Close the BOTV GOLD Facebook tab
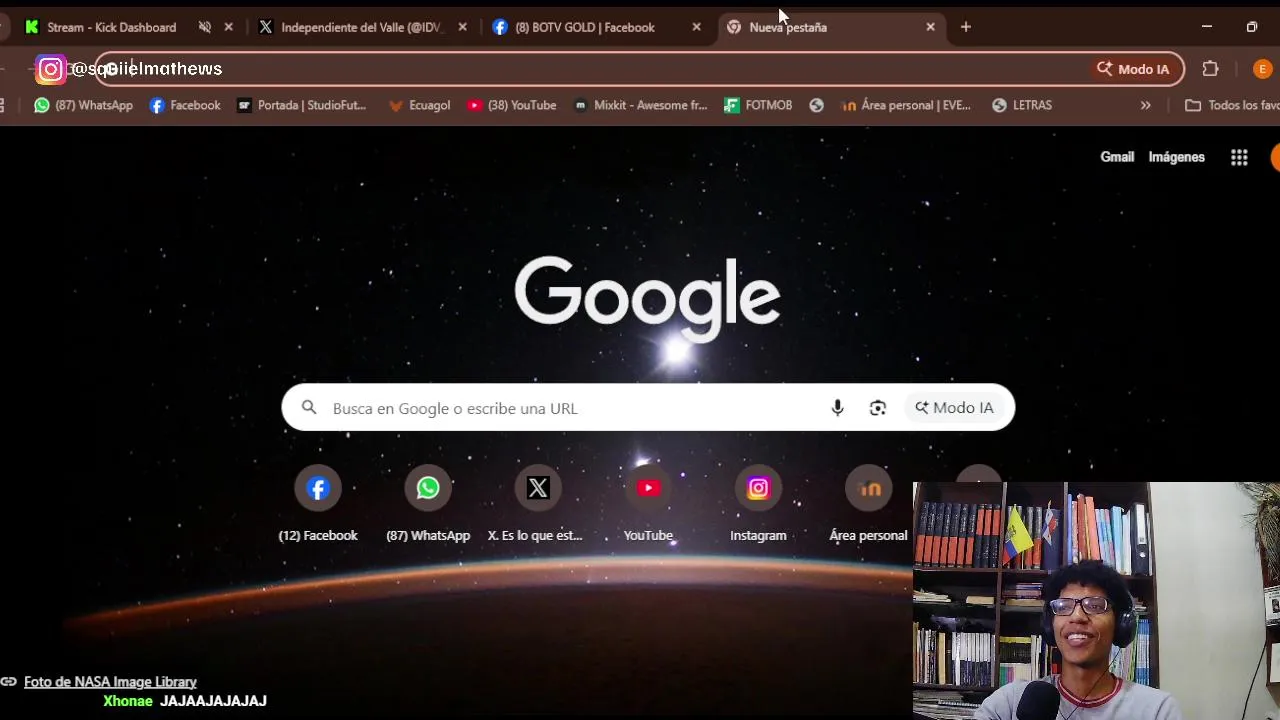This screenshot has height=720, width=1280. [697, 27]
